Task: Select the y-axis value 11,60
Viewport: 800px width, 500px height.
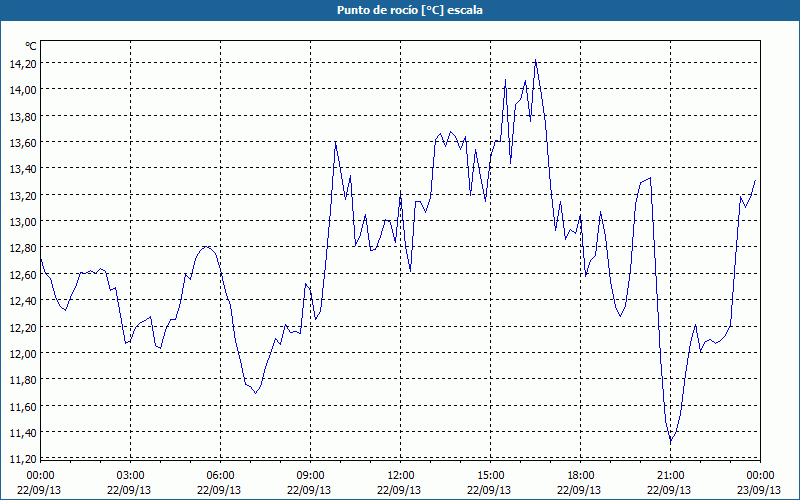Action: pyautogui.click(x=22, y=406)
